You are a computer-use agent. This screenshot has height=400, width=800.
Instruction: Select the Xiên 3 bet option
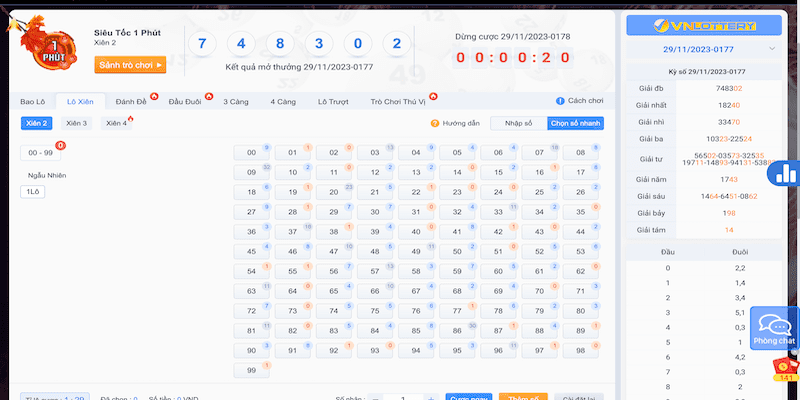point(77,123)
